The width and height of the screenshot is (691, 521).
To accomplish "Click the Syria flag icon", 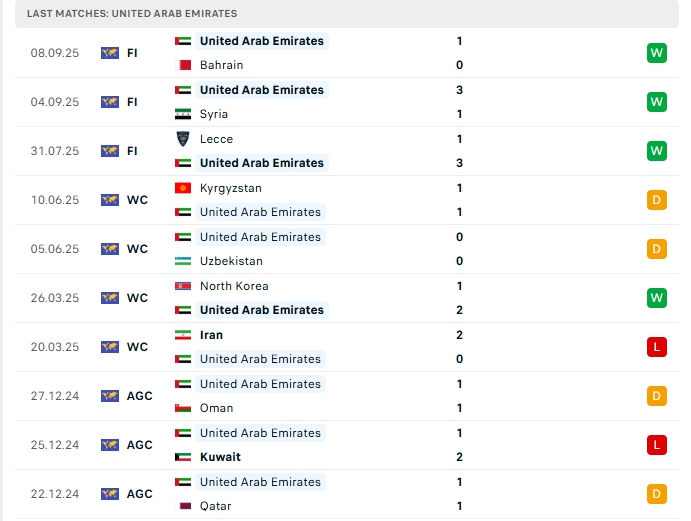I will (183, 114).
